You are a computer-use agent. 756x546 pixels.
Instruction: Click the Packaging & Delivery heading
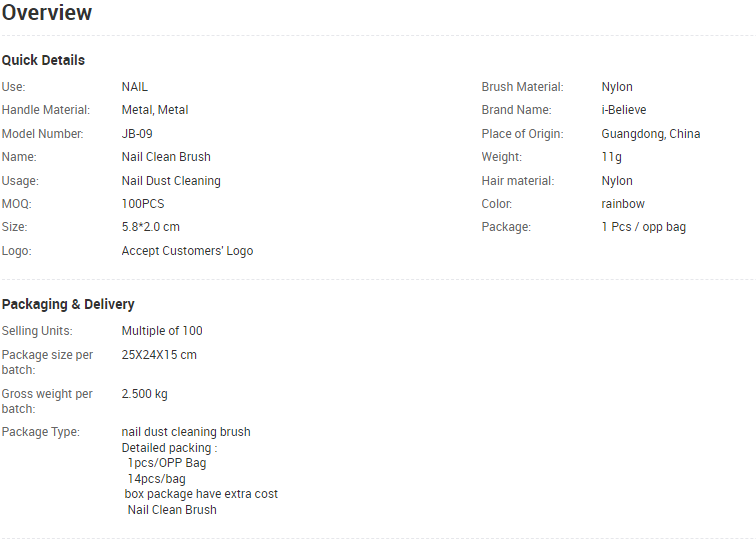(x=68, y=304)
